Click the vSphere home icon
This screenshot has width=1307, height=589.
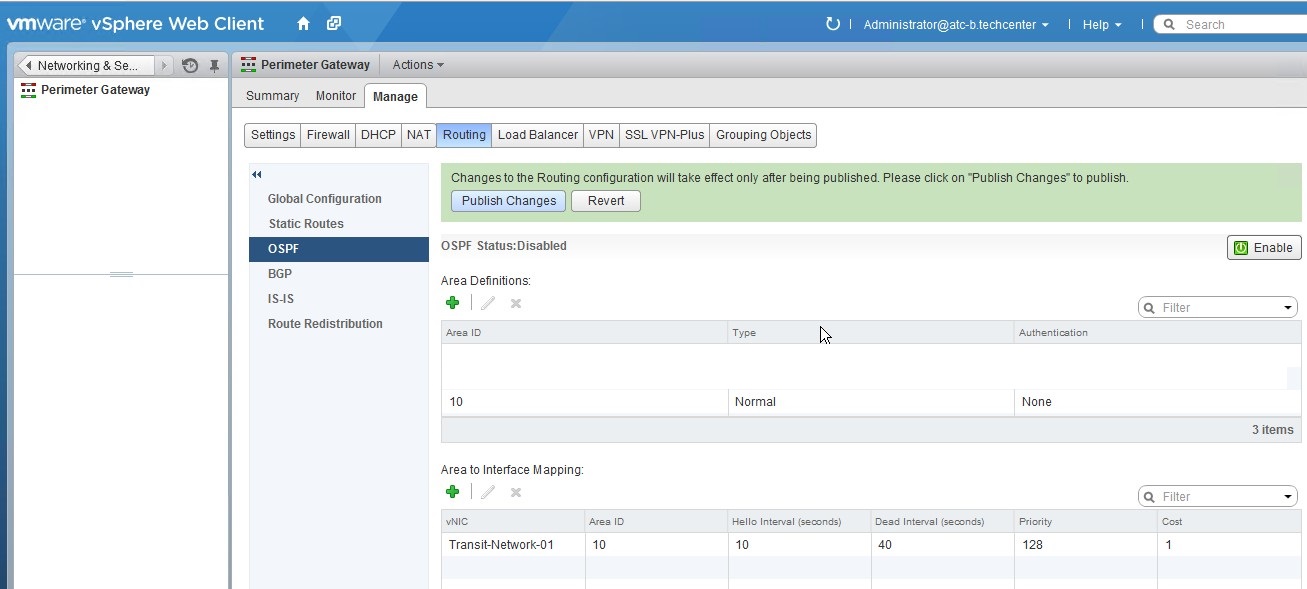[x=303, y=24]
